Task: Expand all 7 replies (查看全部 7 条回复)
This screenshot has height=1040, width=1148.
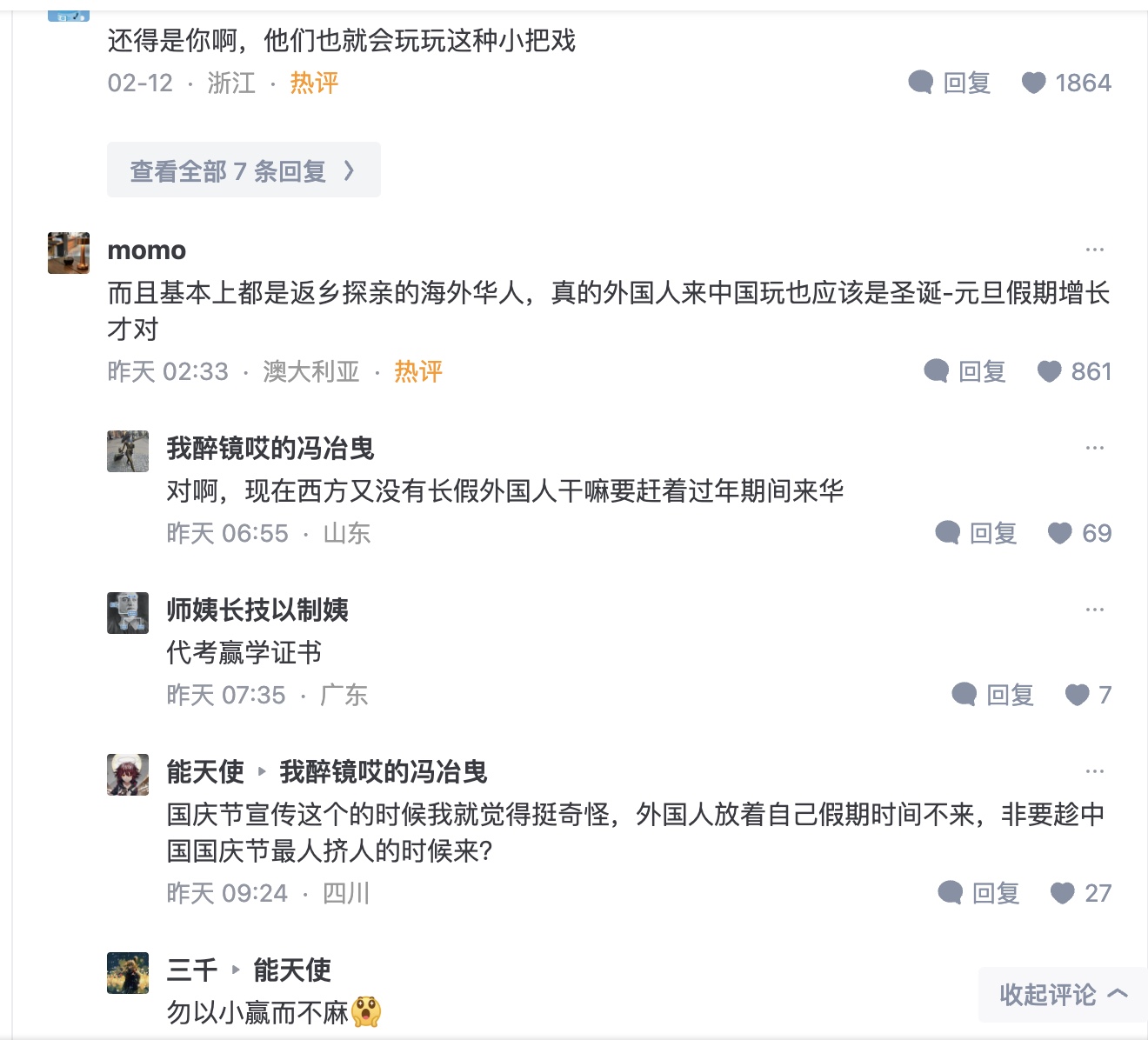Action: (243, 170)
